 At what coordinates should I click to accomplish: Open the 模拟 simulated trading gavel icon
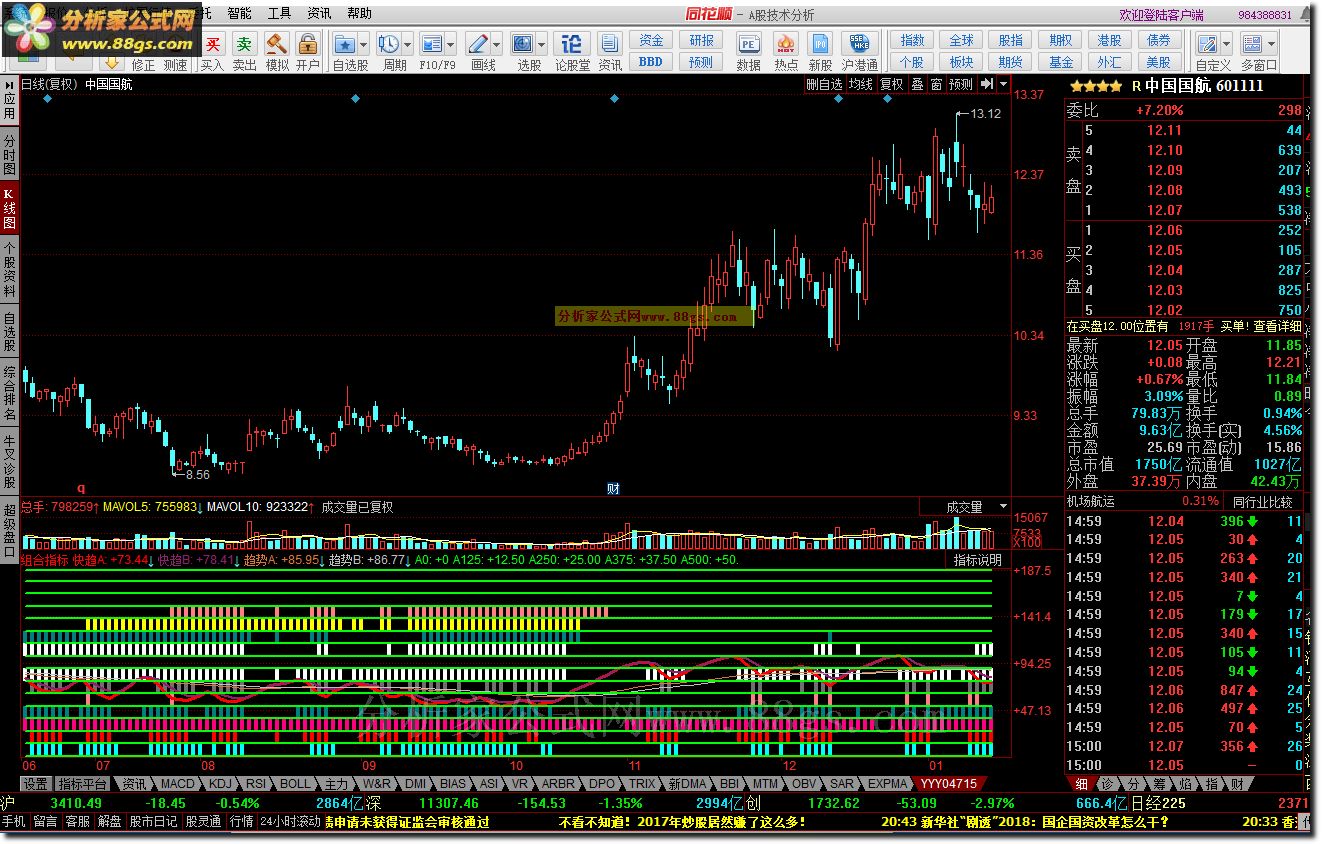276,45
